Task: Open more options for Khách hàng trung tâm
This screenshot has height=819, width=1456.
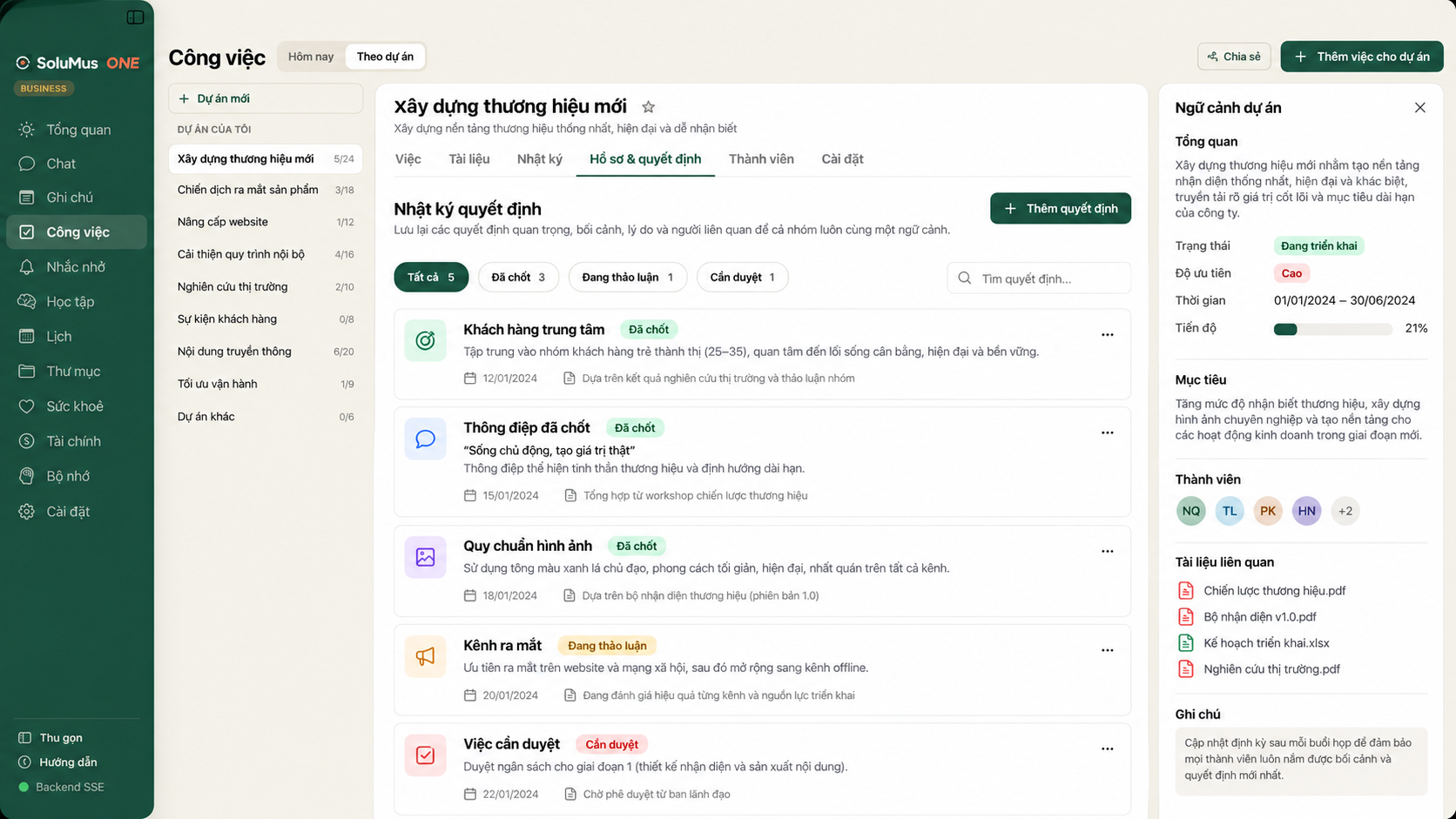Action: (1107, 335)
